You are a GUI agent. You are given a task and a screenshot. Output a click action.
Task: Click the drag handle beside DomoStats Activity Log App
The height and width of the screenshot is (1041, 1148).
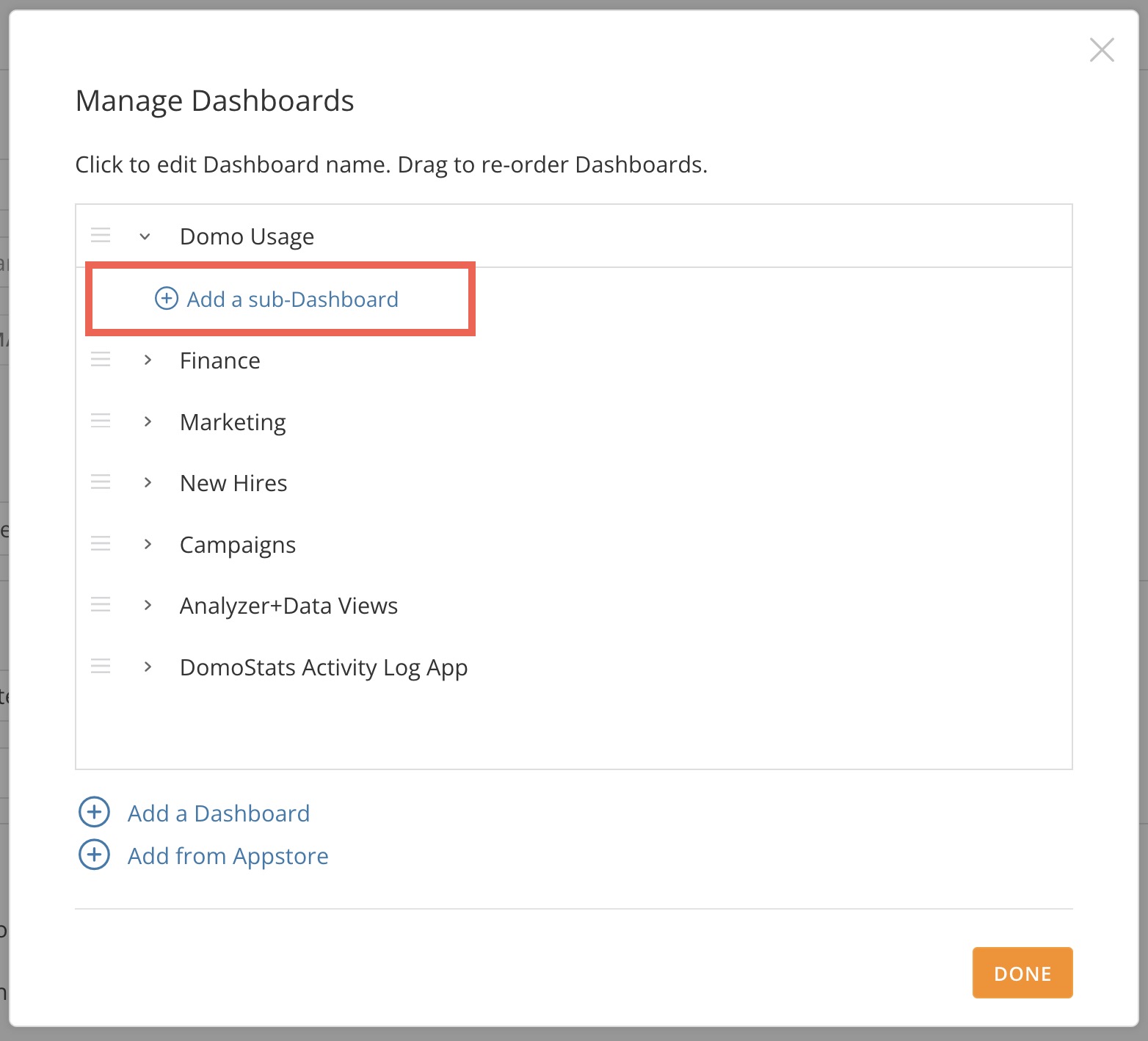pyautogui.click(x=101, y=667)
